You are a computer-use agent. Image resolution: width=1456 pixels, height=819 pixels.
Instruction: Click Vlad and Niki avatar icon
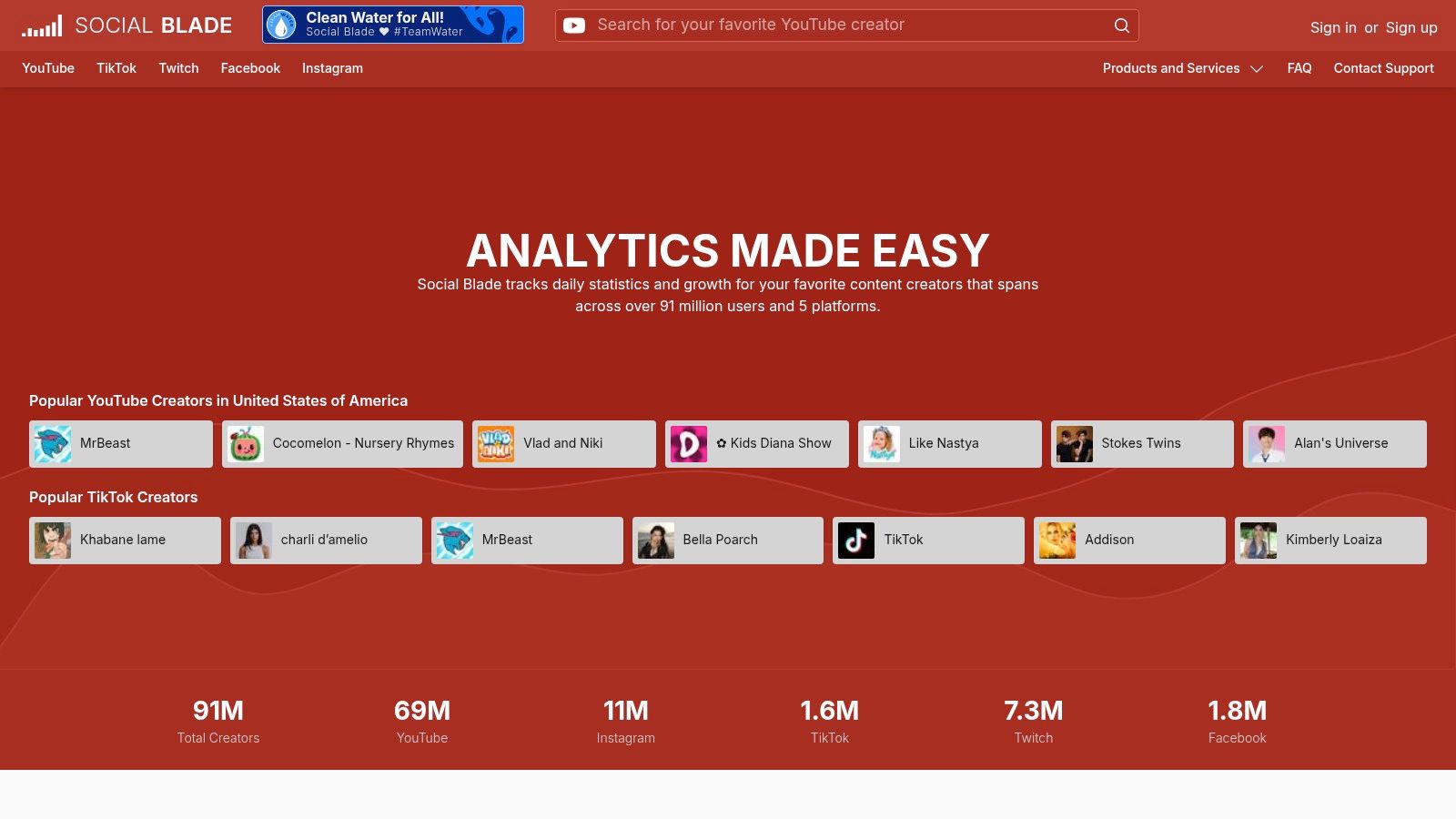(x=496, y=444)
